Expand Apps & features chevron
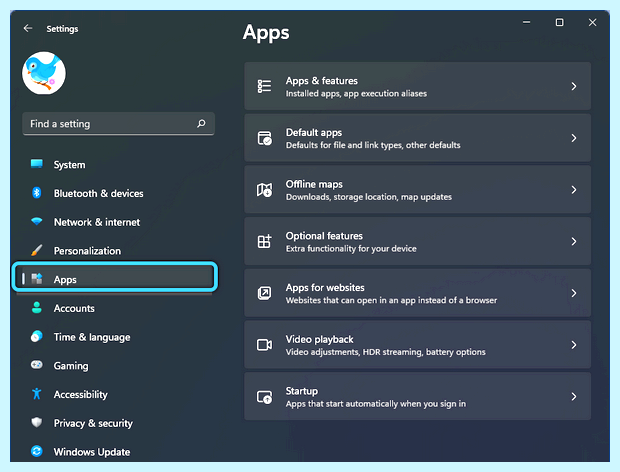Viewport: 620px width, 472px height. pos(574,86)
